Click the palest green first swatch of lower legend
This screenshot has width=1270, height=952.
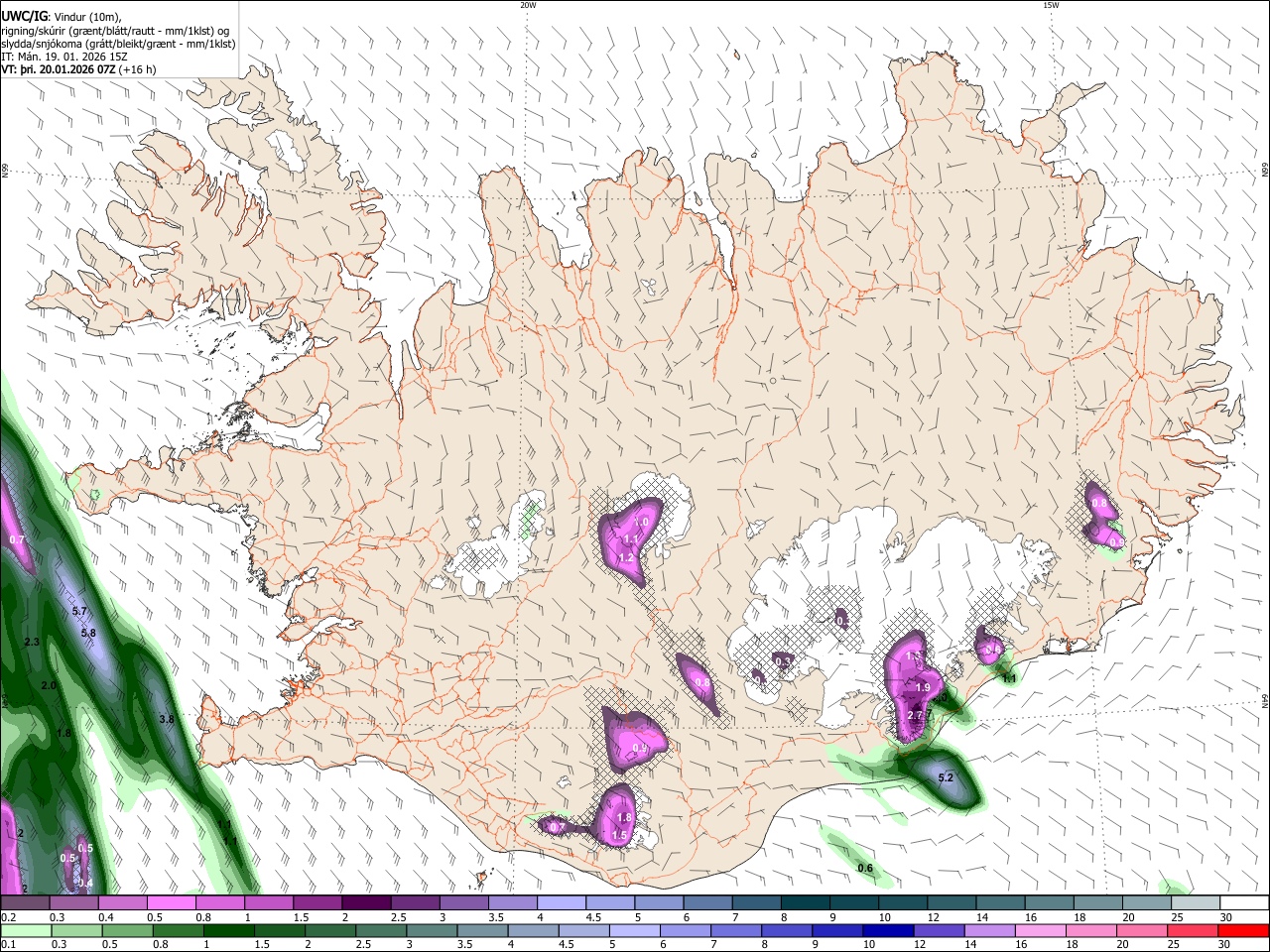pyautogui.click(x=25, y=930)
